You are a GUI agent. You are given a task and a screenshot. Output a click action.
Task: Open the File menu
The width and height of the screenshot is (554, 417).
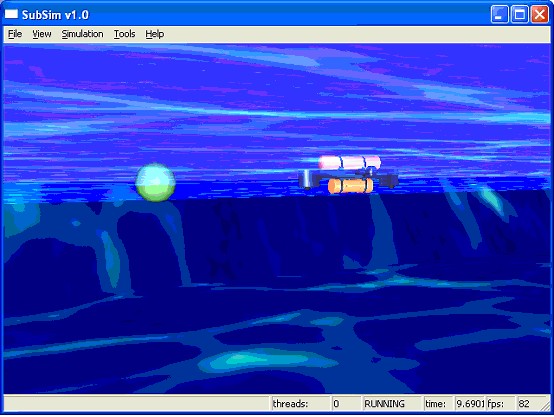coord(15,34)
